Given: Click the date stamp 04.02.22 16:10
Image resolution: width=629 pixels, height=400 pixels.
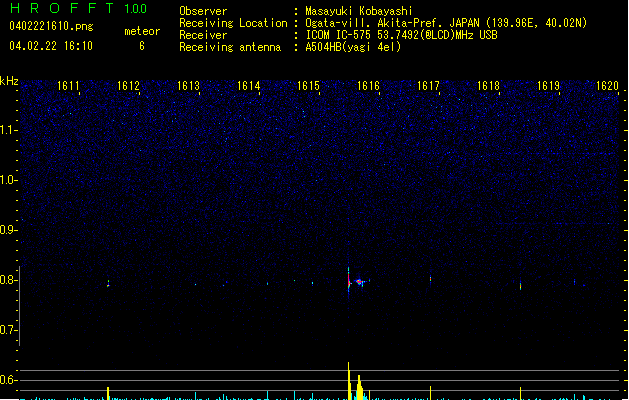Looking at the screenshot, I should [51, 46].
